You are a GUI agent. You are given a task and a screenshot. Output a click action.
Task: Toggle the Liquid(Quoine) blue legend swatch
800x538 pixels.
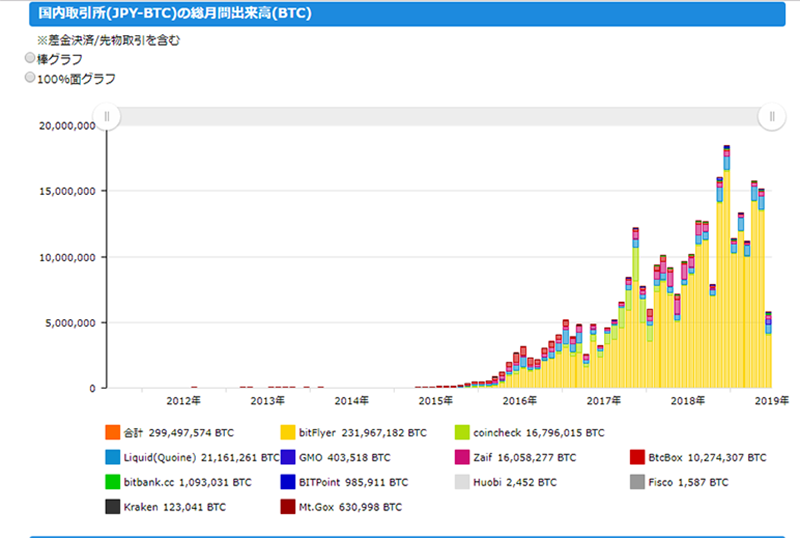click(x=113, y=457)
